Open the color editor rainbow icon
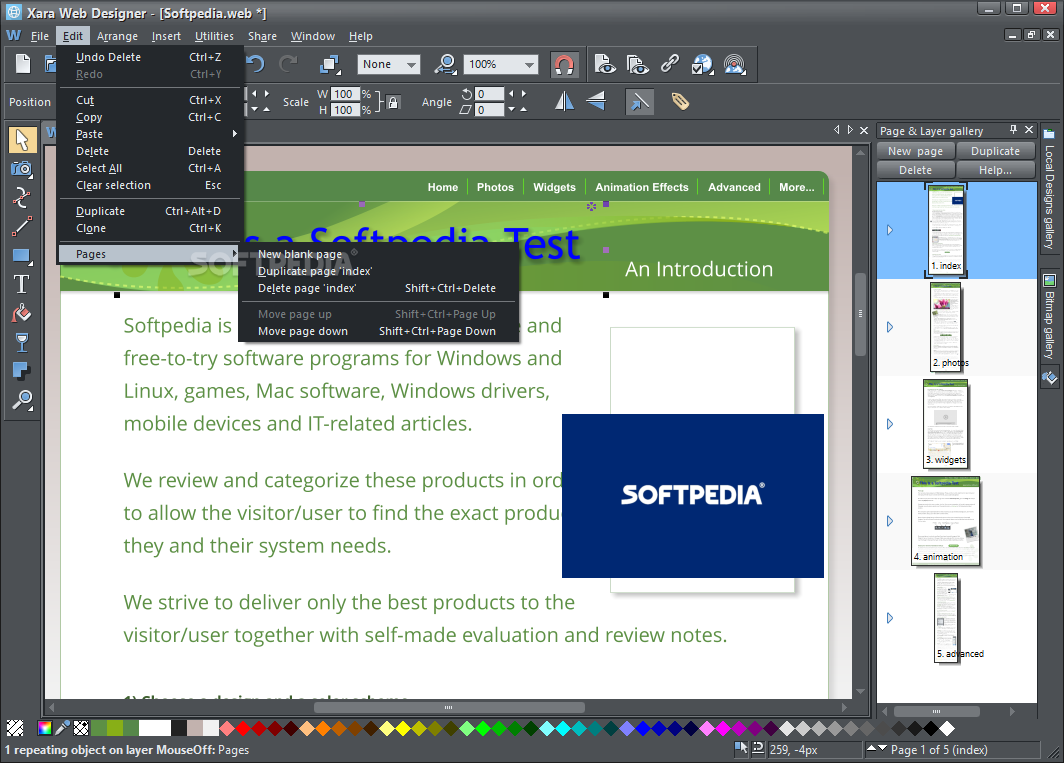 pos(45,728)
